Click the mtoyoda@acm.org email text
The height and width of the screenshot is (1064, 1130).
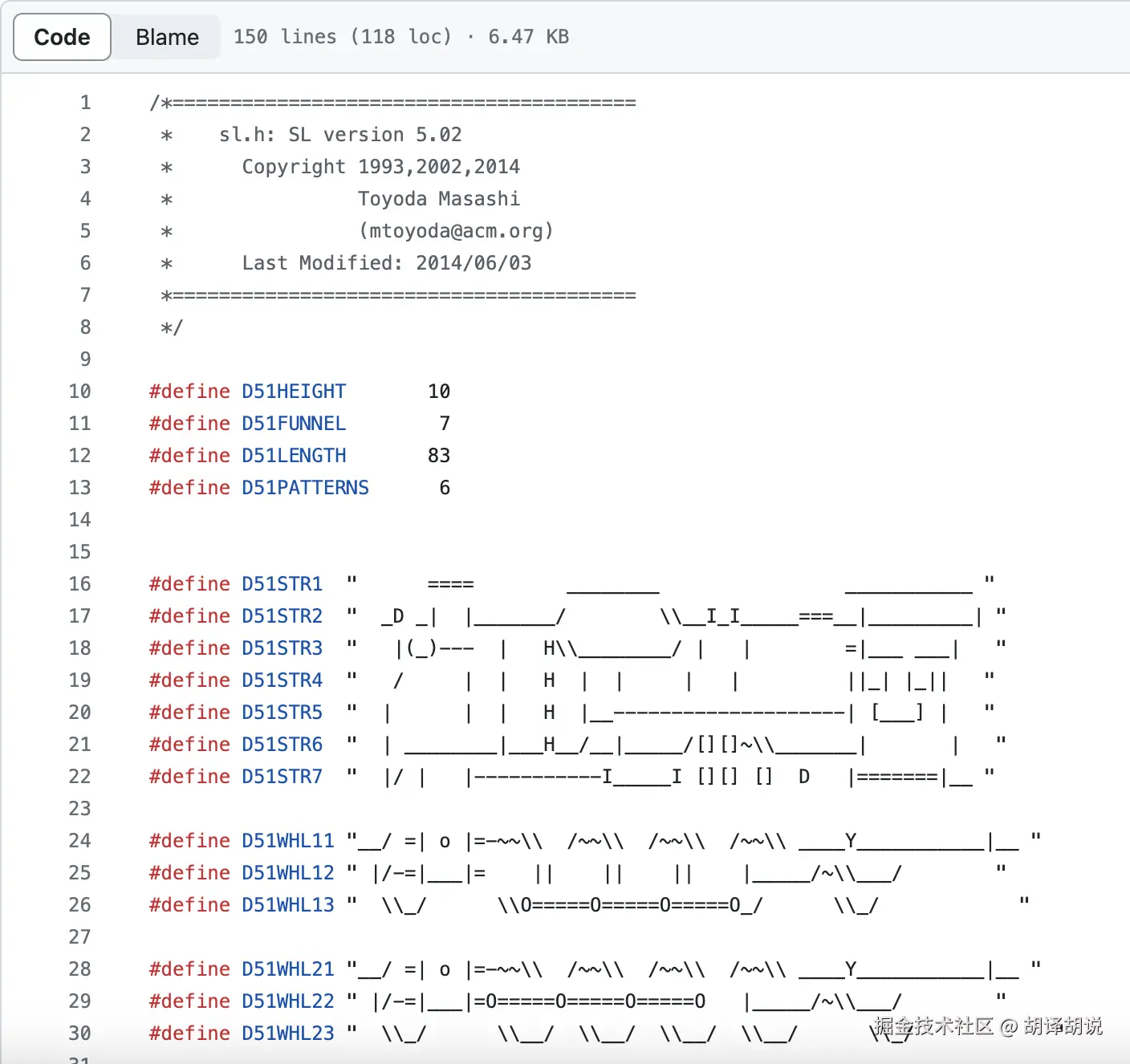[456, 231]
